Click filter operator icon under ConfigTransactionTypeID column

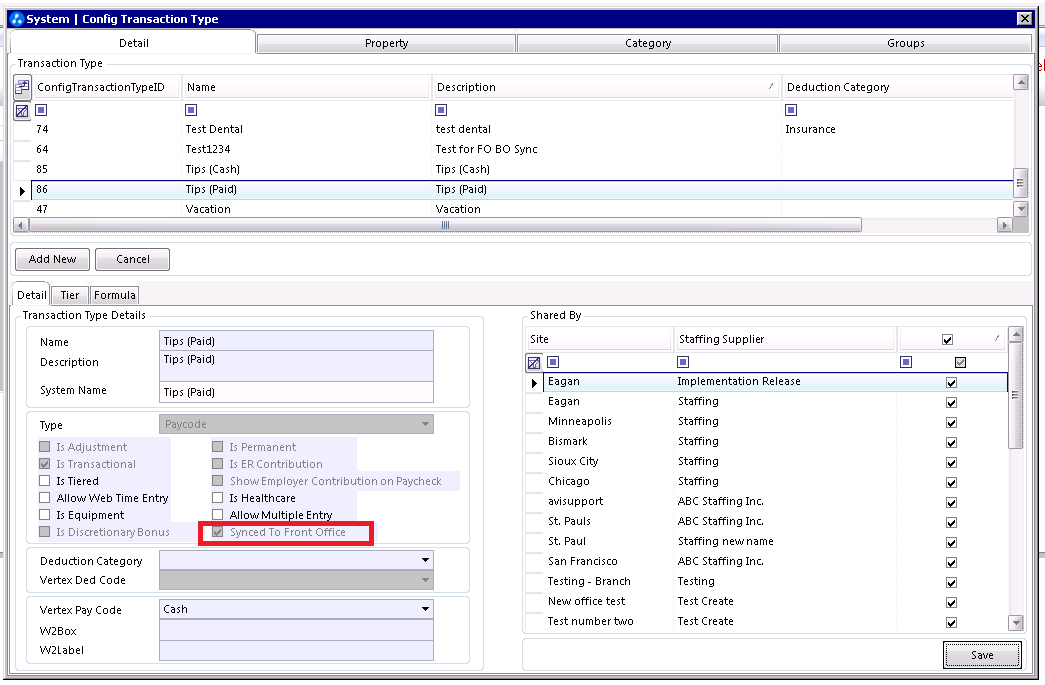pyautogui.click(x=41, y=110)
